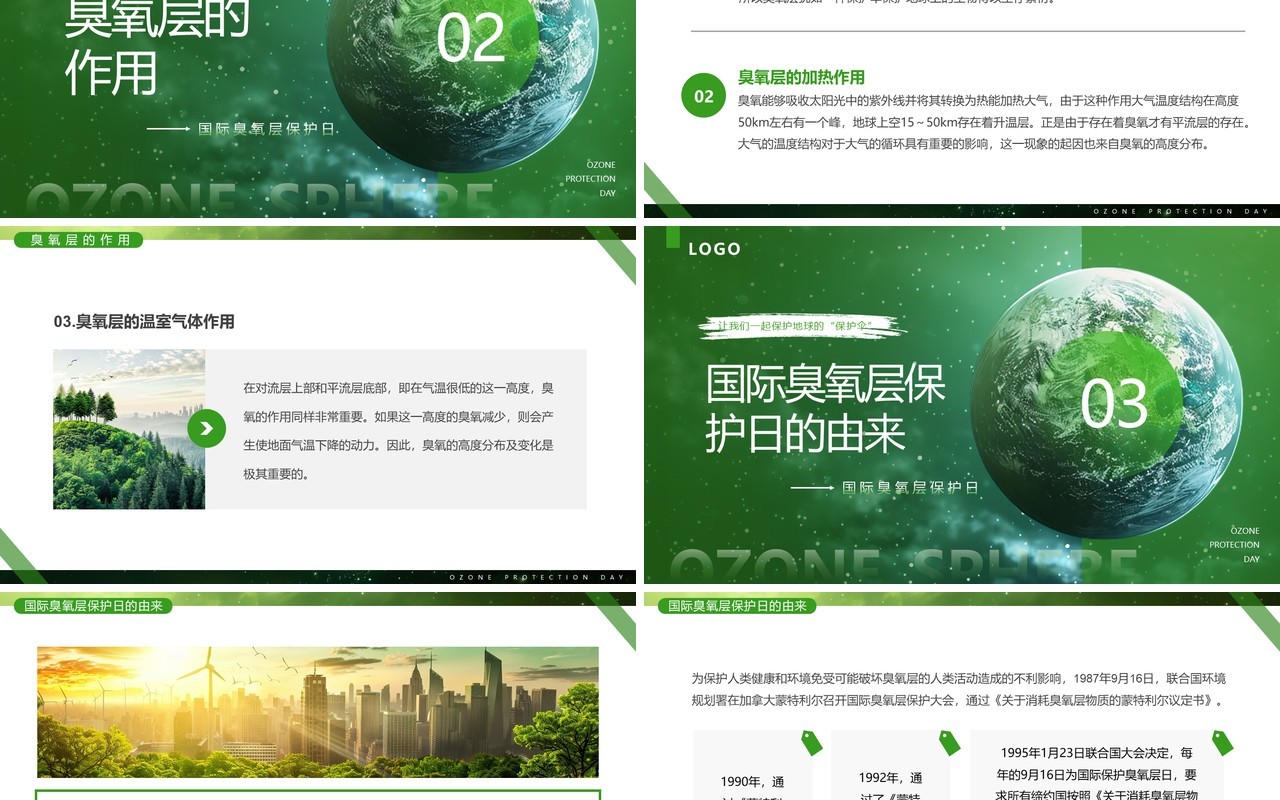
Task: Click the card text 1990年，通
Action: [x=752, y=782]
